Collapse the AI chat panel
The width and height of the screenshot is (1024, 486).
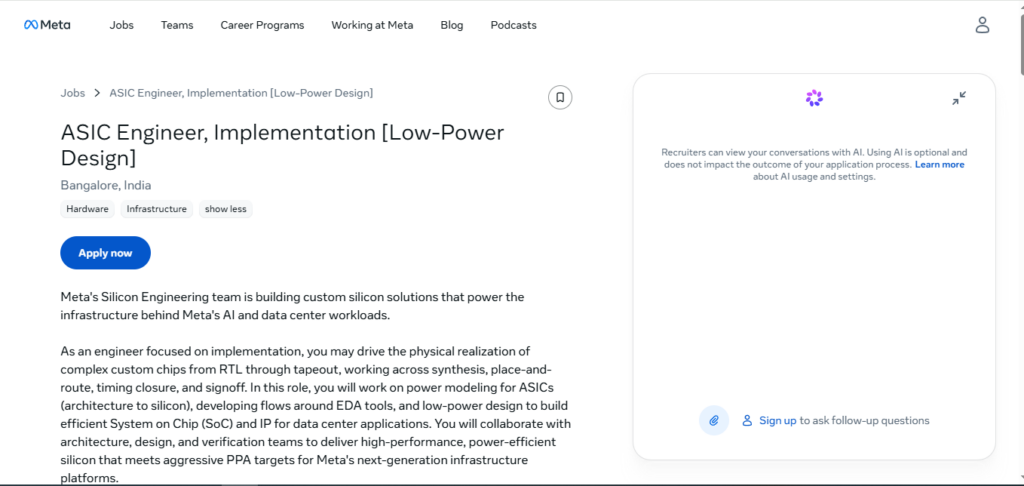click(x=959, y=99)
